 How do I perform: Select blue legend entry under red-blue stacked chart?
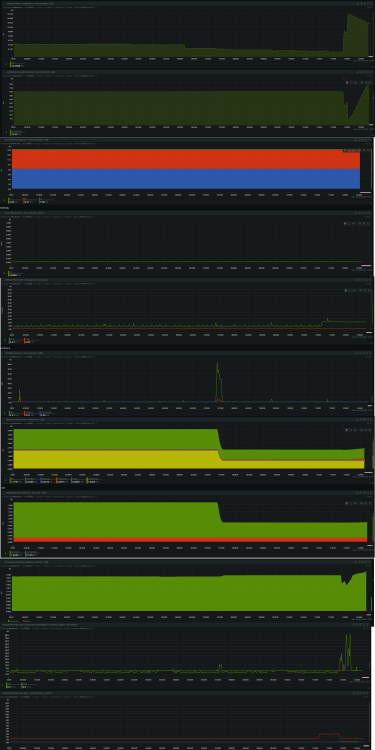(45, 200)
